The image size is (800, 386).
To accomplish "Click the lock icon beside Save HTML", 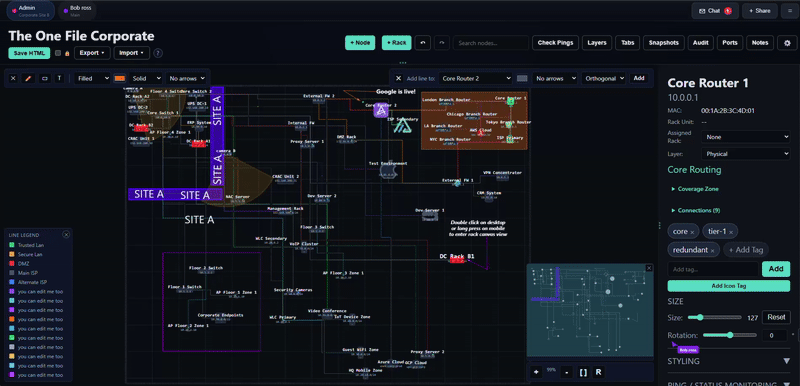I will tap(67, 53).
